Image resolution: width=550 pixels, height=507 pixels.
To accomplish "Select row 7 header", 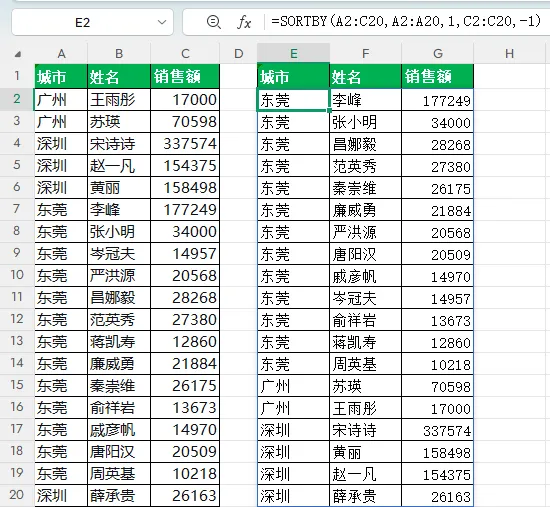I will coord(17,209).
